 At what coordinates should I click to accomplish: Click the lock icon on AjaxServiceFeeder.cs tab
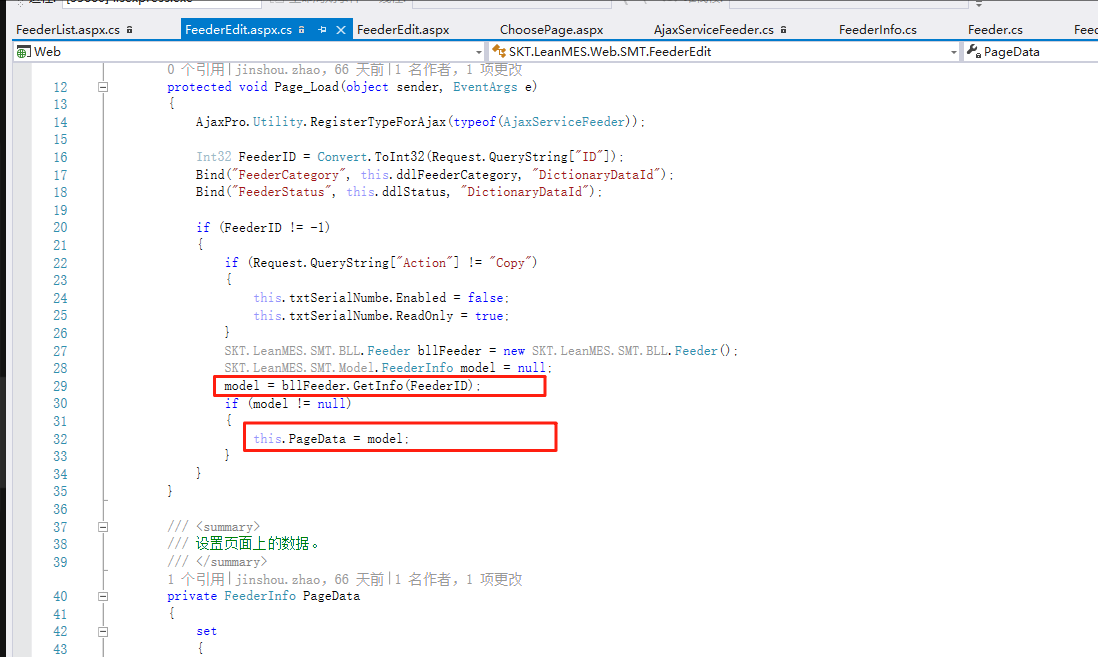tap(784, 29)
